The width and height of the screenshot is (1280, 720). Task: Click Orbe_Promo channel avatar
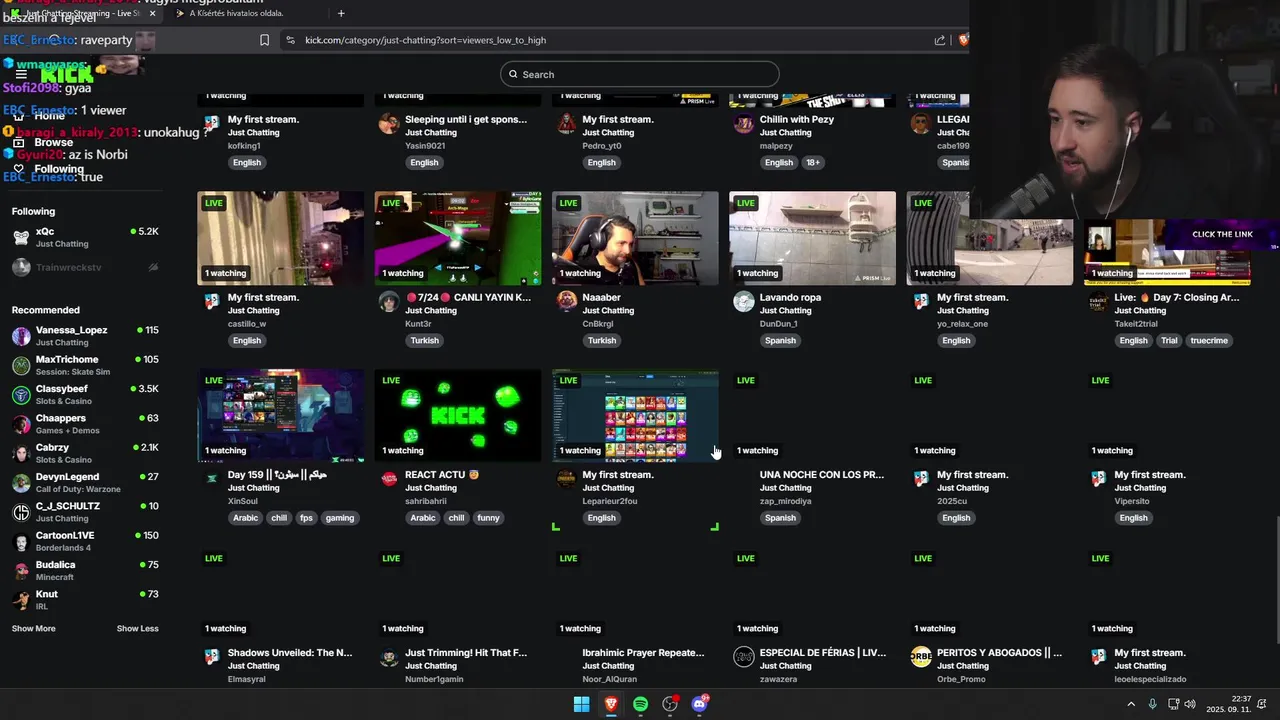(x=921, y=657)
